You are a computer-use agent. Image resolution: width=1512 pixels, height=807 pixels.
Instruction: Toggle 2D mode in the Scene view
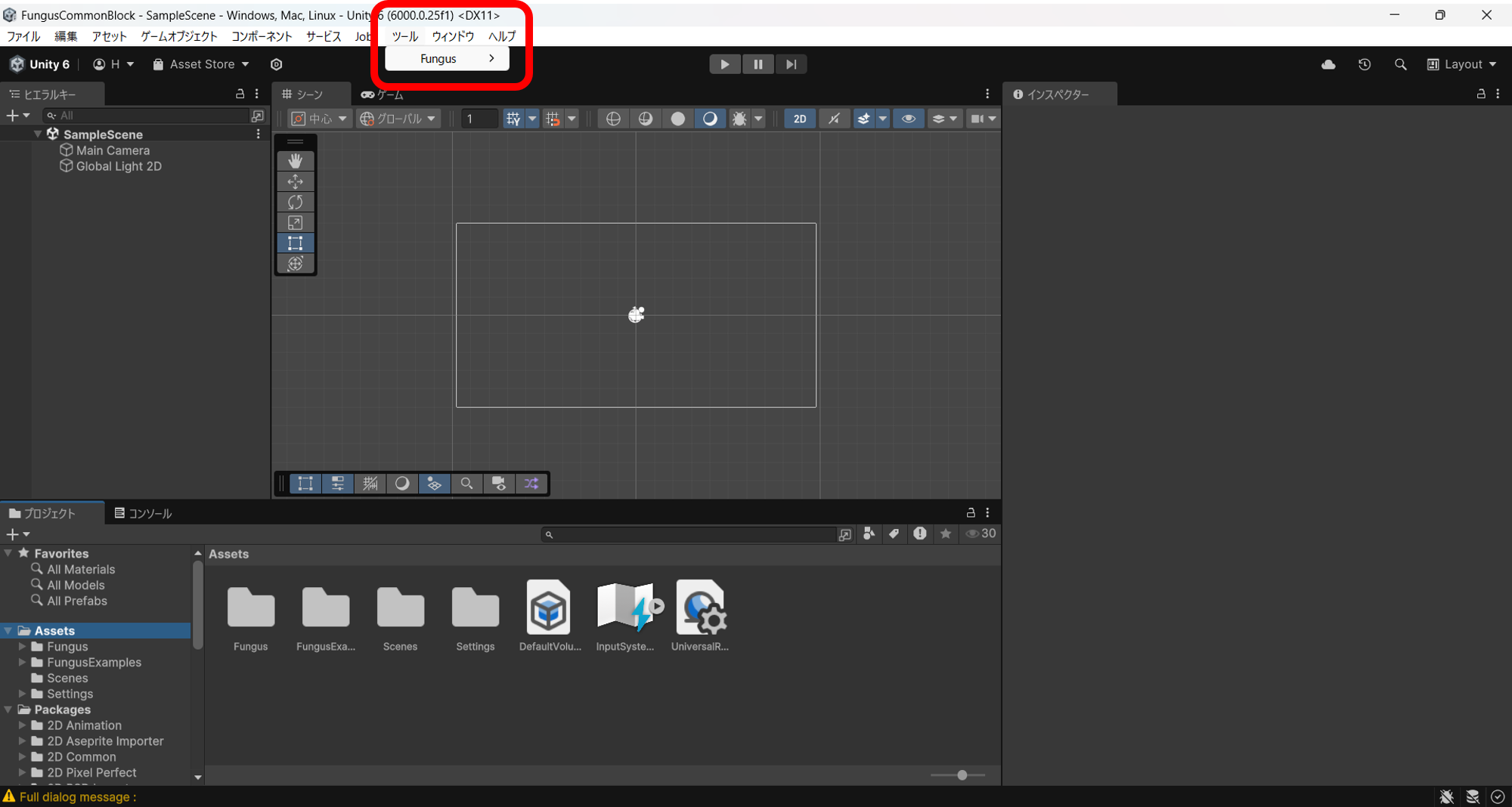[800, 119]
